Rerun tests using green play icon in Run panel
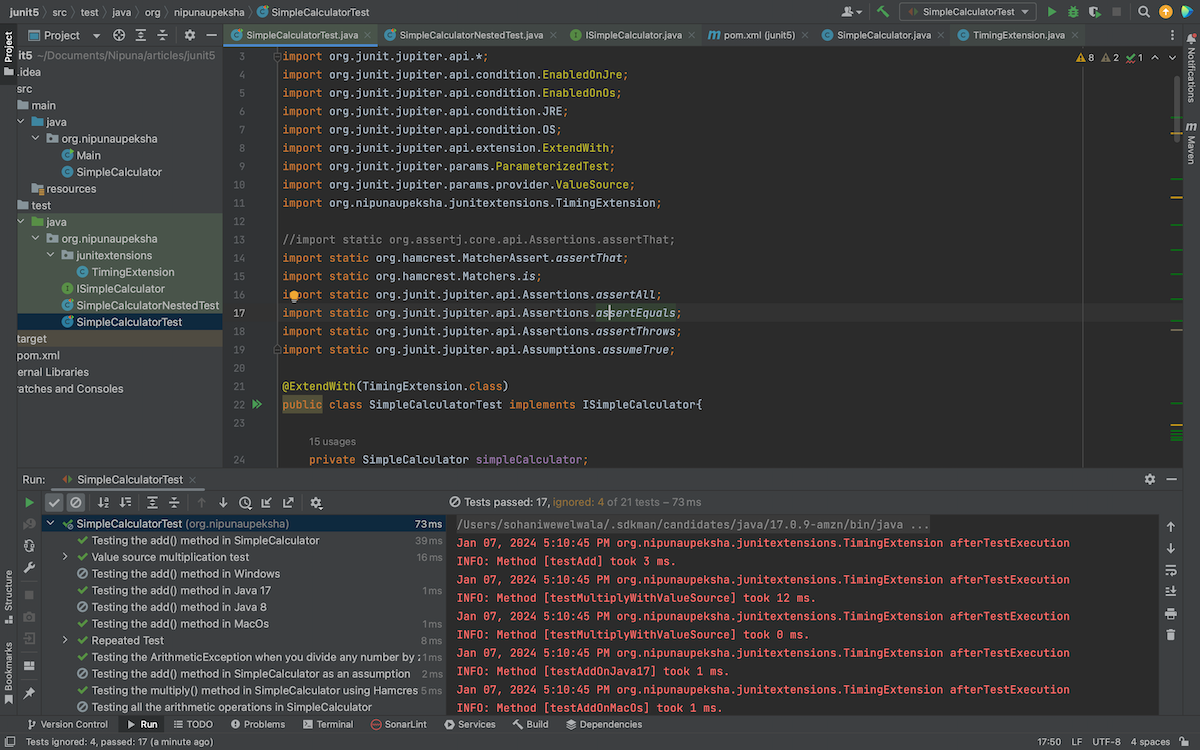Image resolution: width=1200 pixels, height=750 pixels. [x=29, y=503]
